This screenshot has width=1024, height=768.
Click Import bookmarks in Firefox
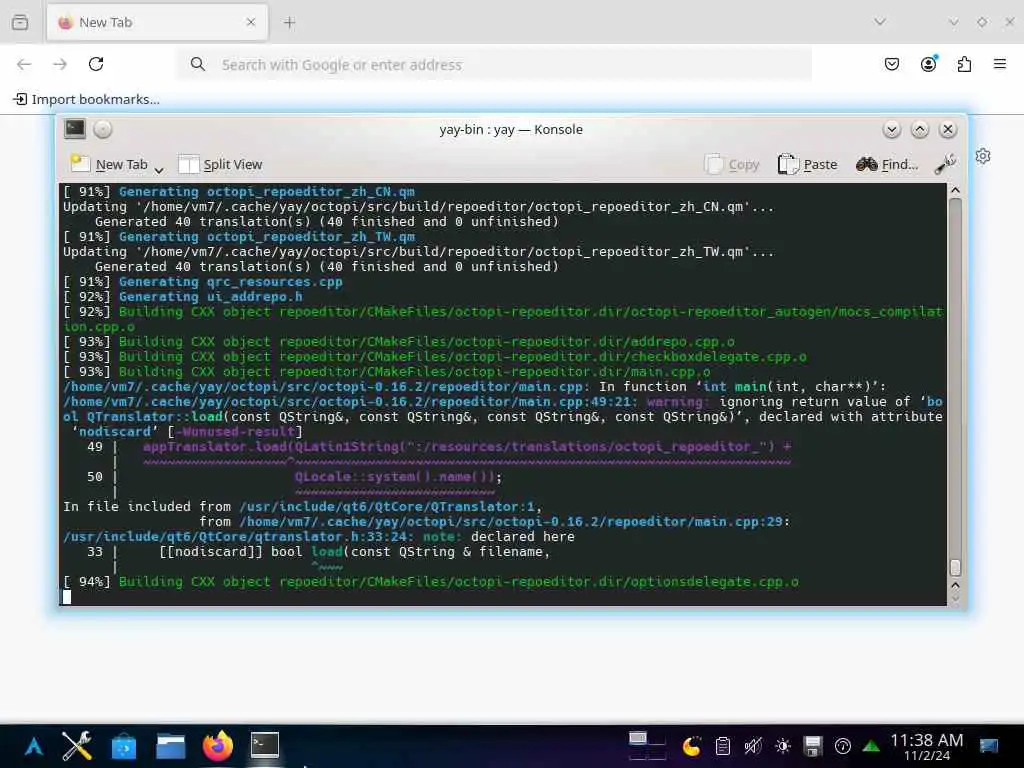tap(86, 99)
